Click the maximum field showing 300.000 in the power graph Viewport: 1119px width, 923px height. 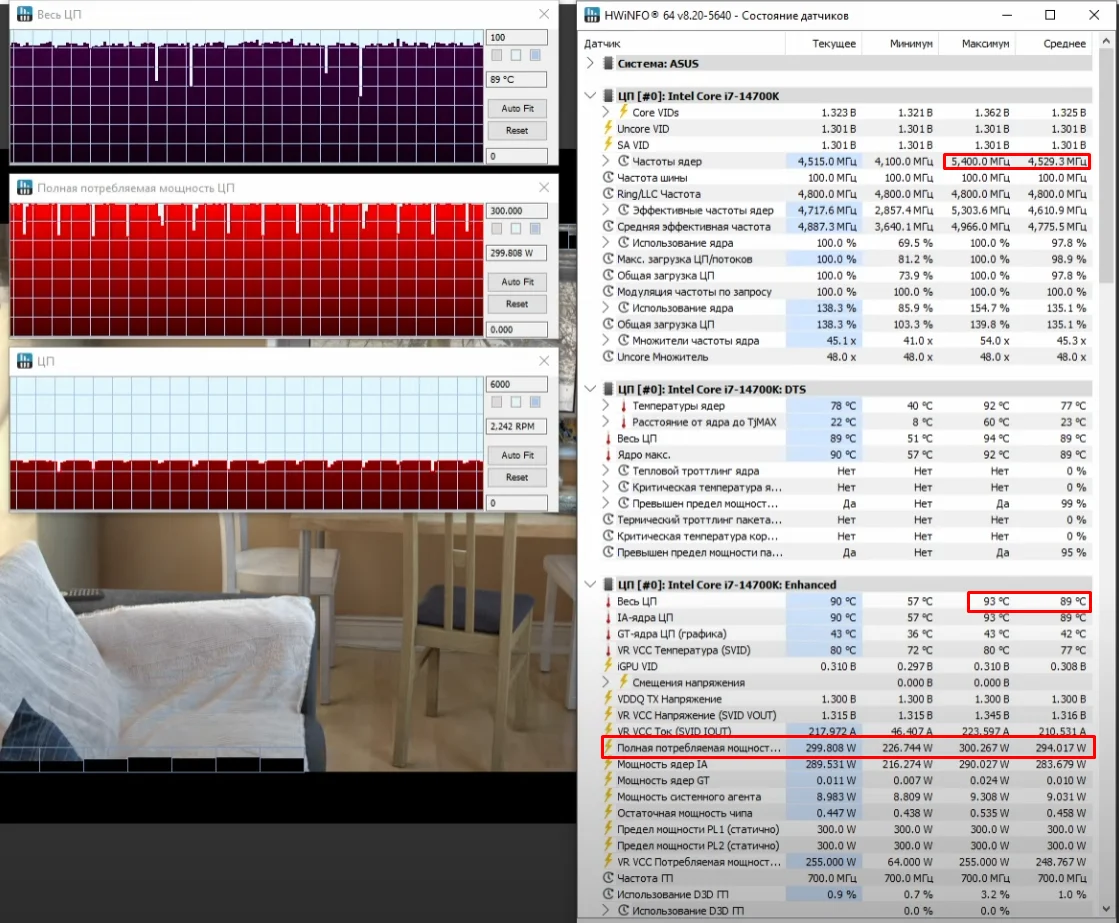tap(517, 211)
